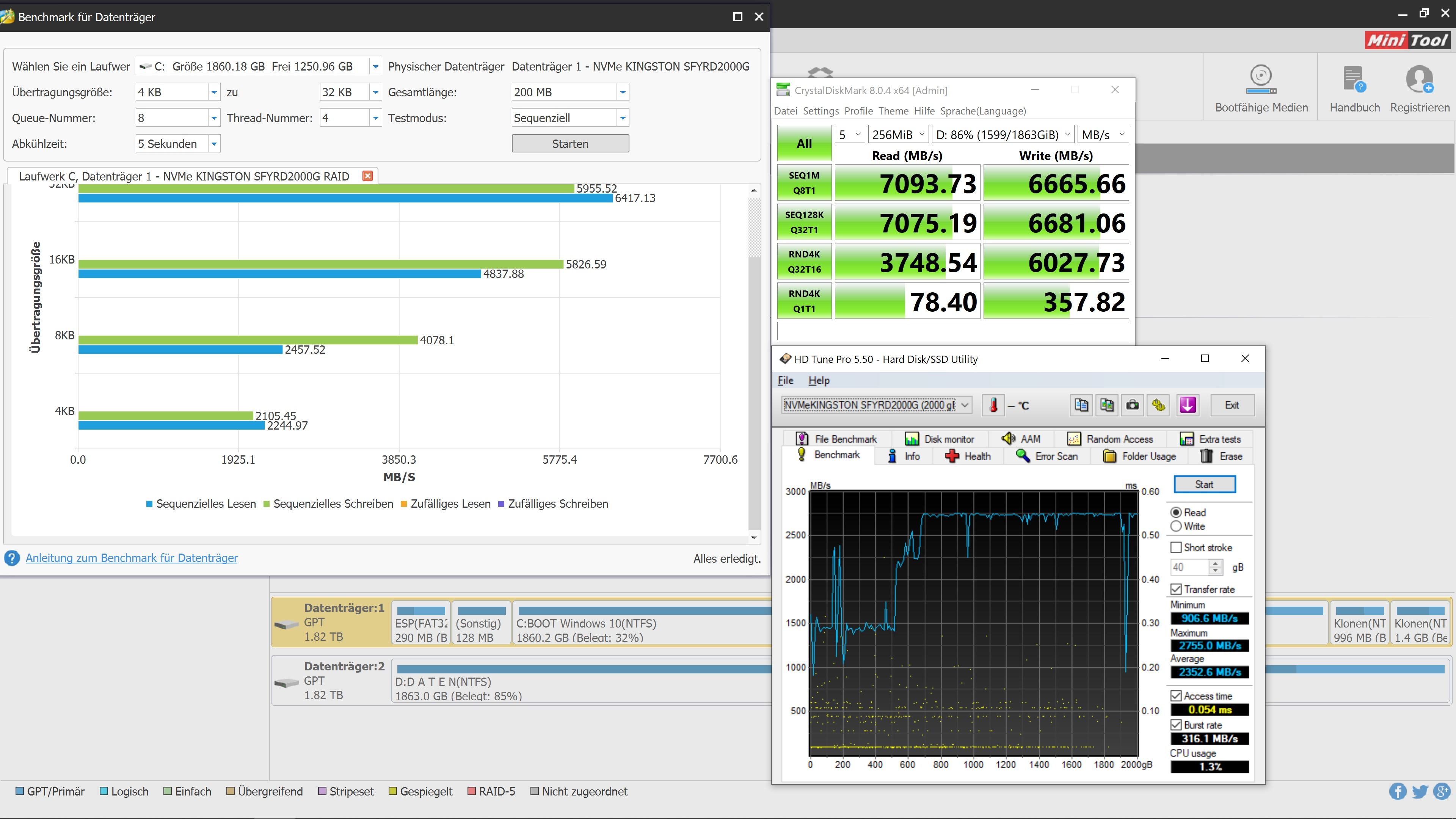This screenshot has width=1456, height=819.
Task: Open Gesamtlänge 200 MB dropdown
Action: (x=622, y=92)
